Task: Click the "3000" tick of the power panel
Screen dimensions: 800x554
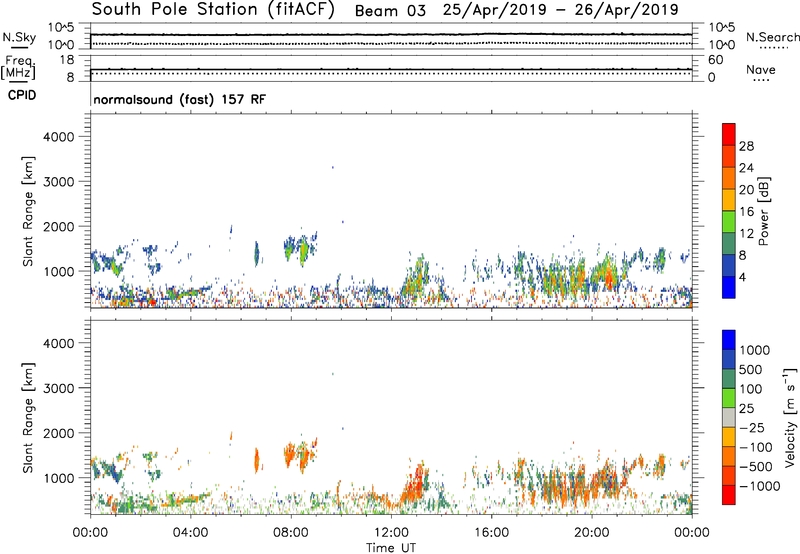Action: pyautogui.click(x=58, y=182)
